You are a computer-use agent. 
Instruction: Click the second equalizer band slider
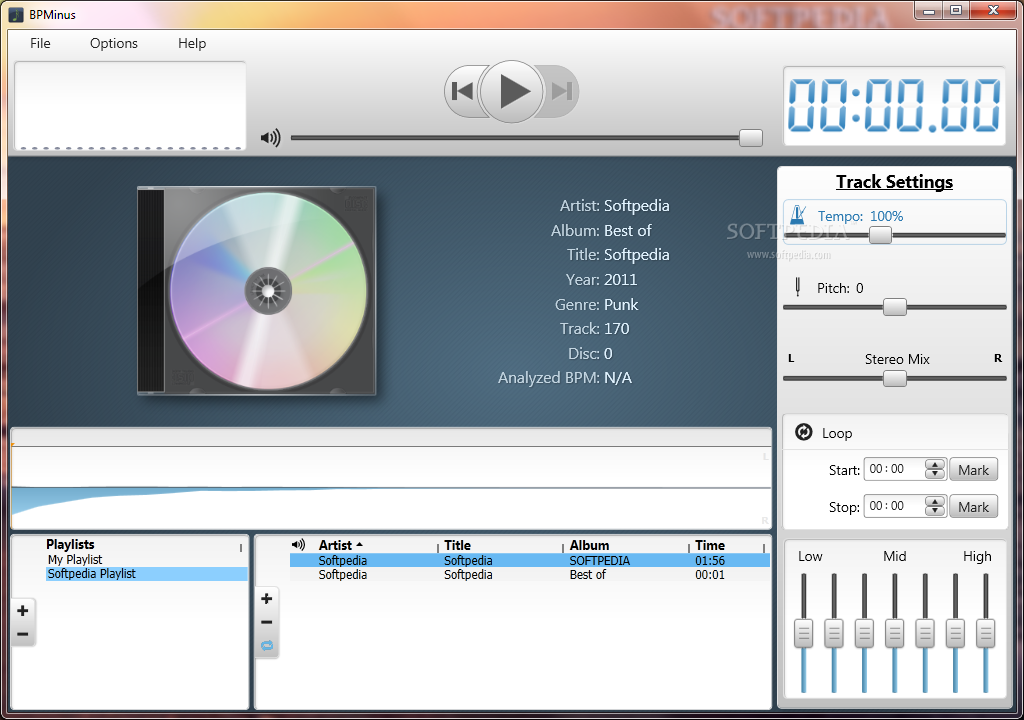click(x=834, y=633)
